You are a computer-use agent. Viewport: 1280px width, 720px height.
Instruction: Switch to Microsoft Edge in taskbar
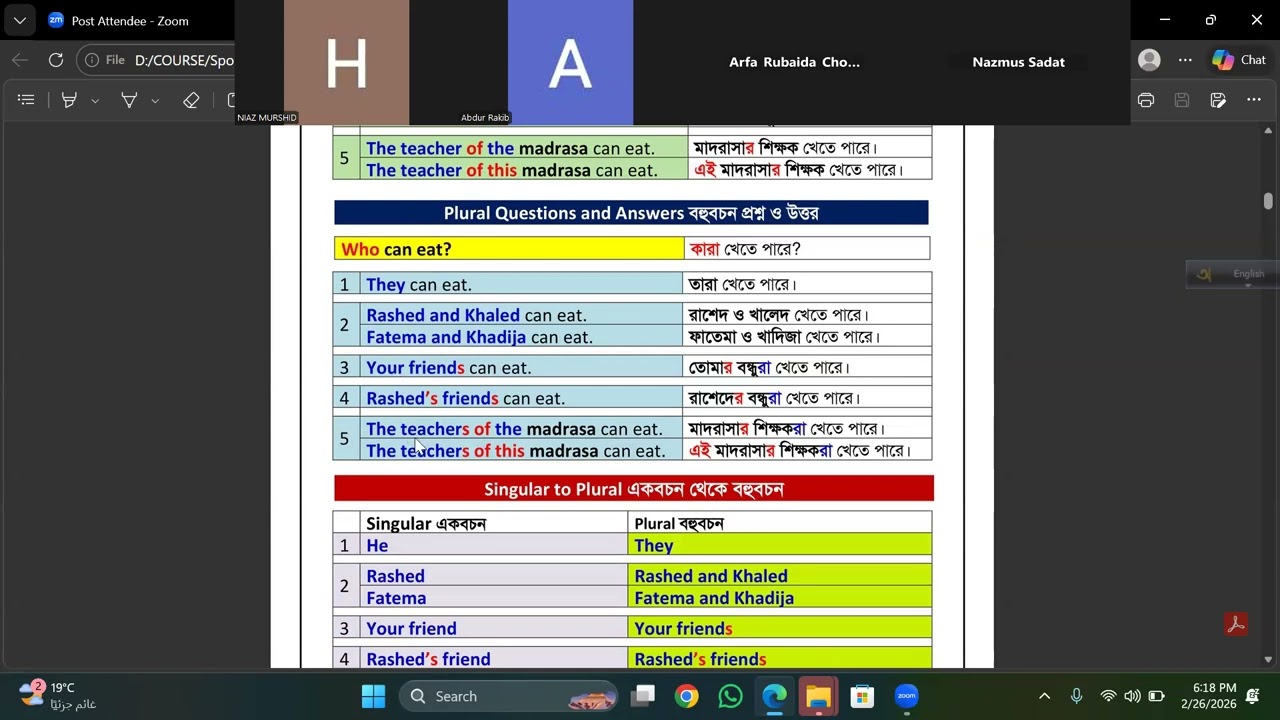[774, 696]
